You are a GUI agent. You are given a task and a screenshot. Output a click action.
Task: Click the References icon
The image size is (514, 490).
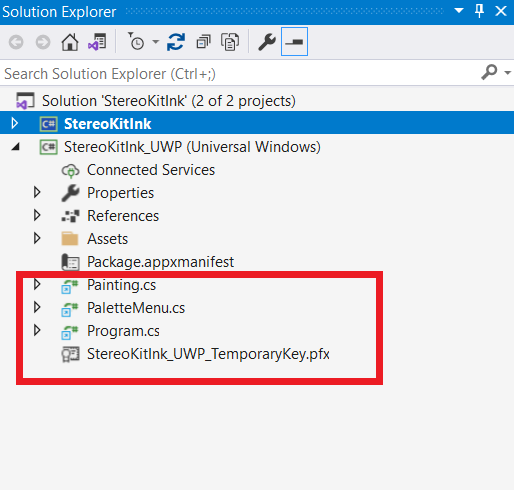pyautogui.click(x=70, y=216)
